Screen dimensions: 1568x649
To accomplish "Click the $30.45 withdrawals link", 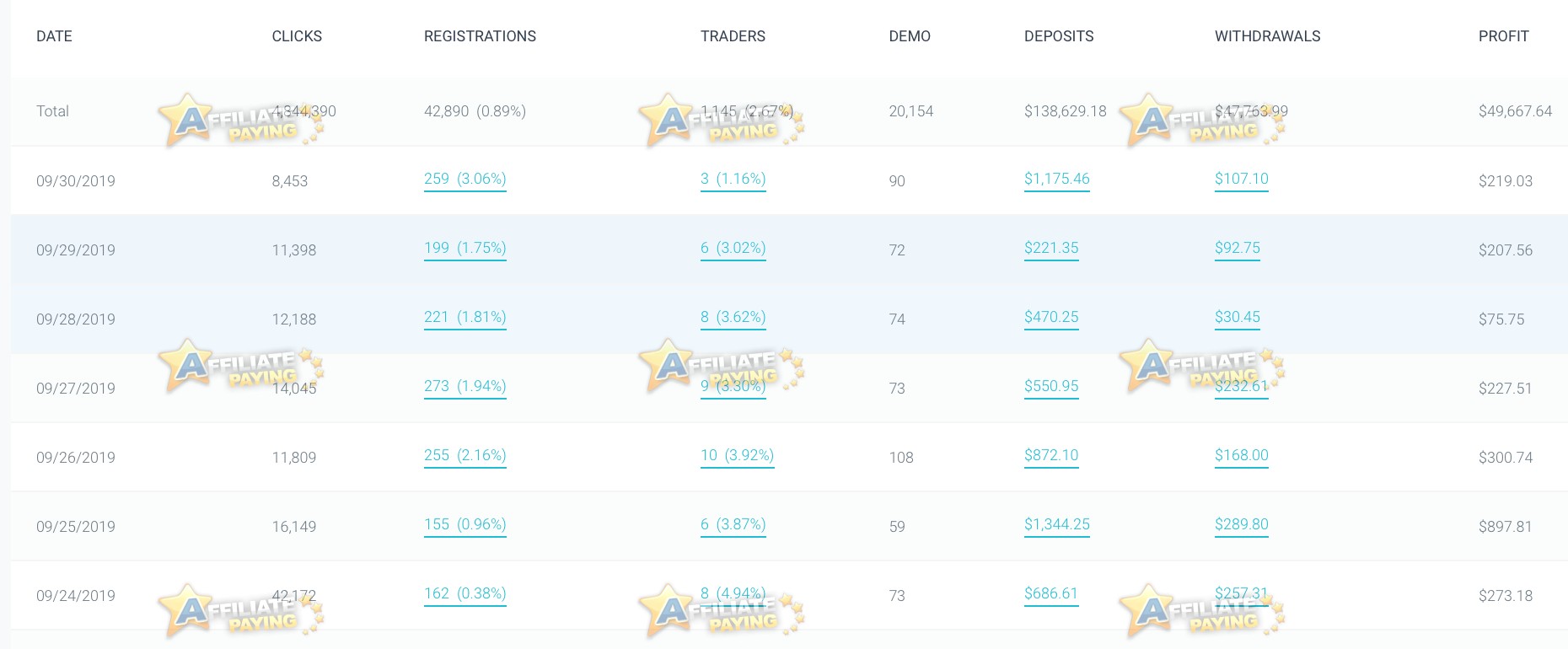I will pos(1237,317).
